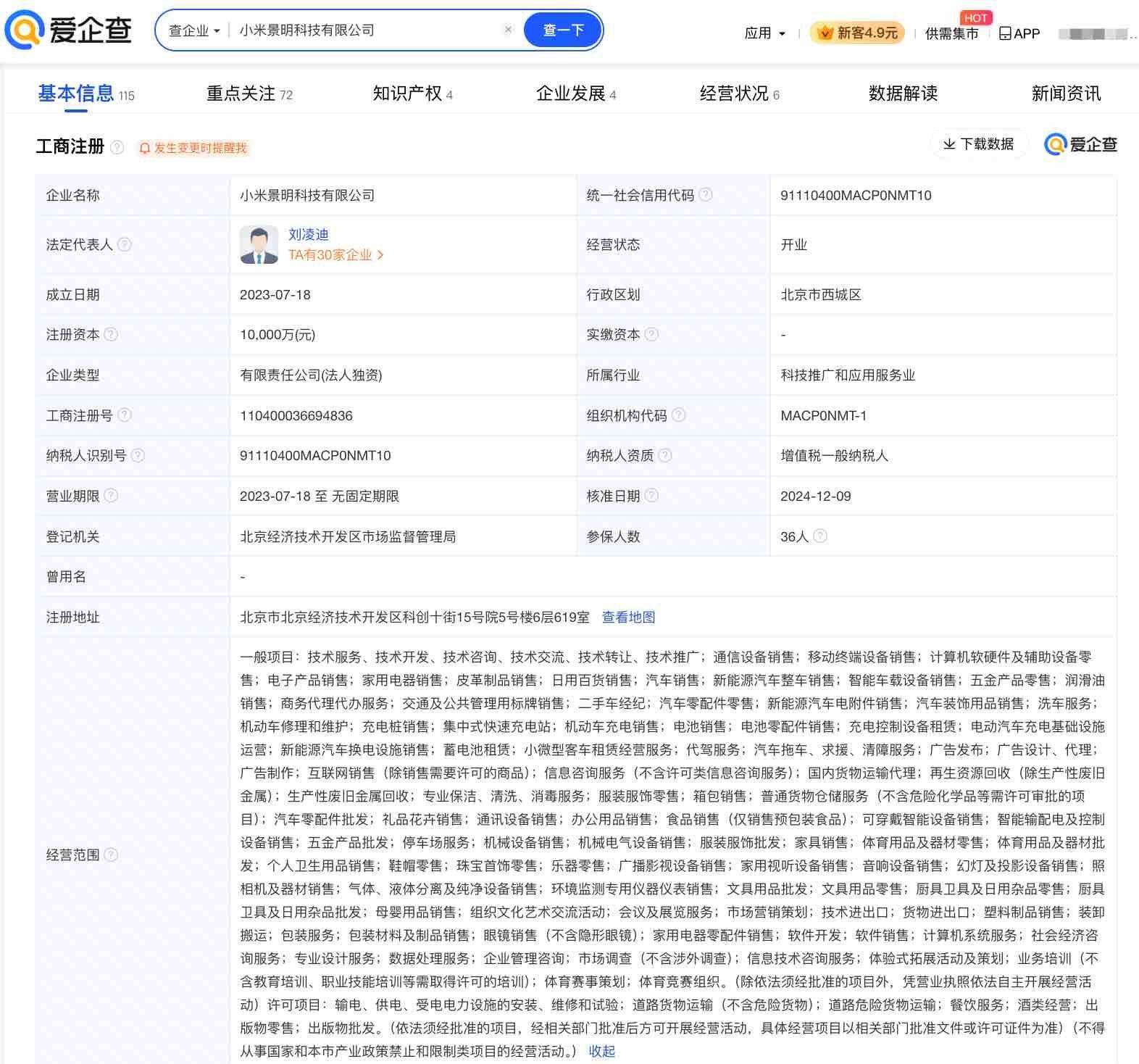The image size is (1139, 1064).
Task: Click the 下载数据 button
Action: coord(978,144)
